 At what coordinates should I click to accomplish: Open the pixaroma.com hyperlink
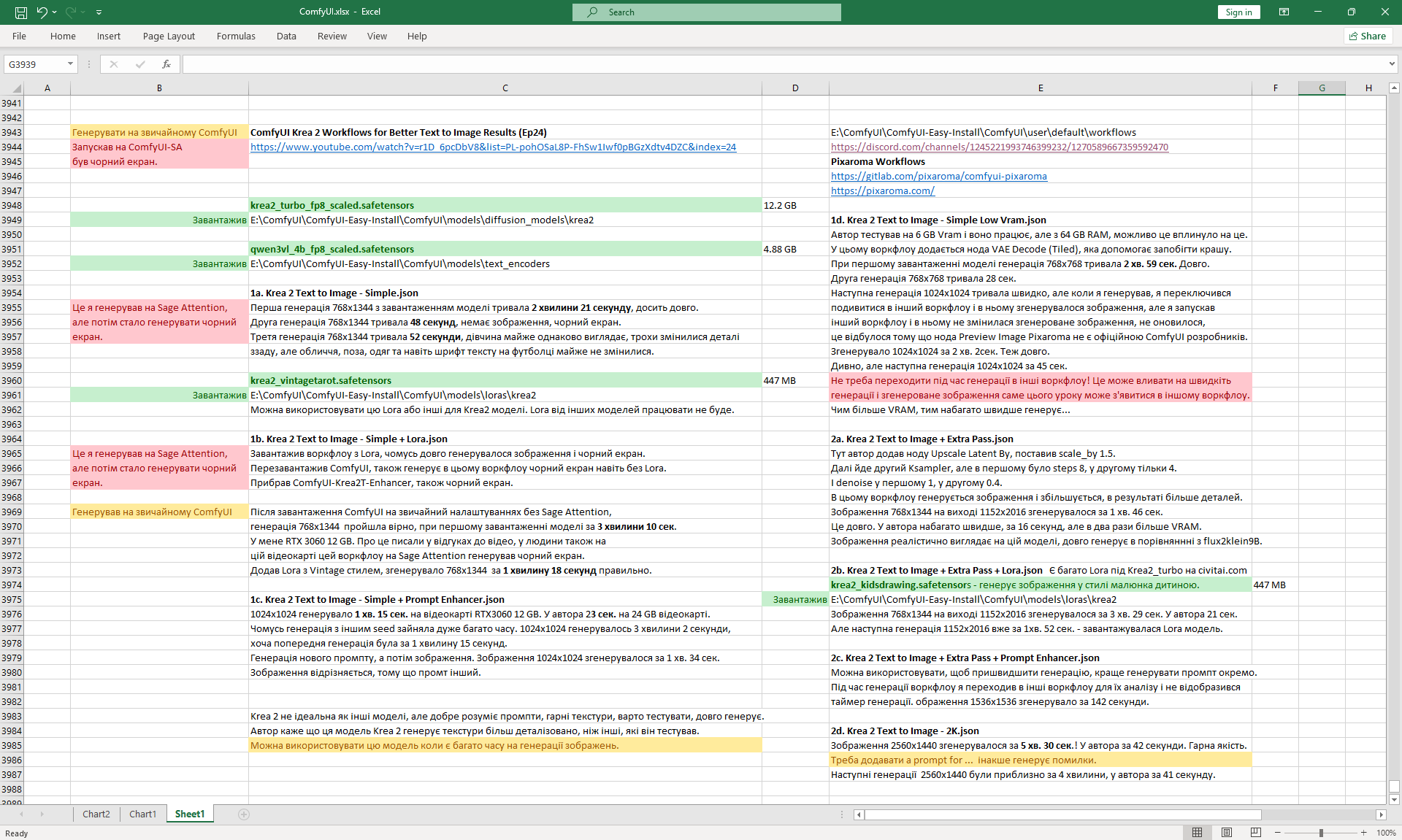[x=883, y=190]
